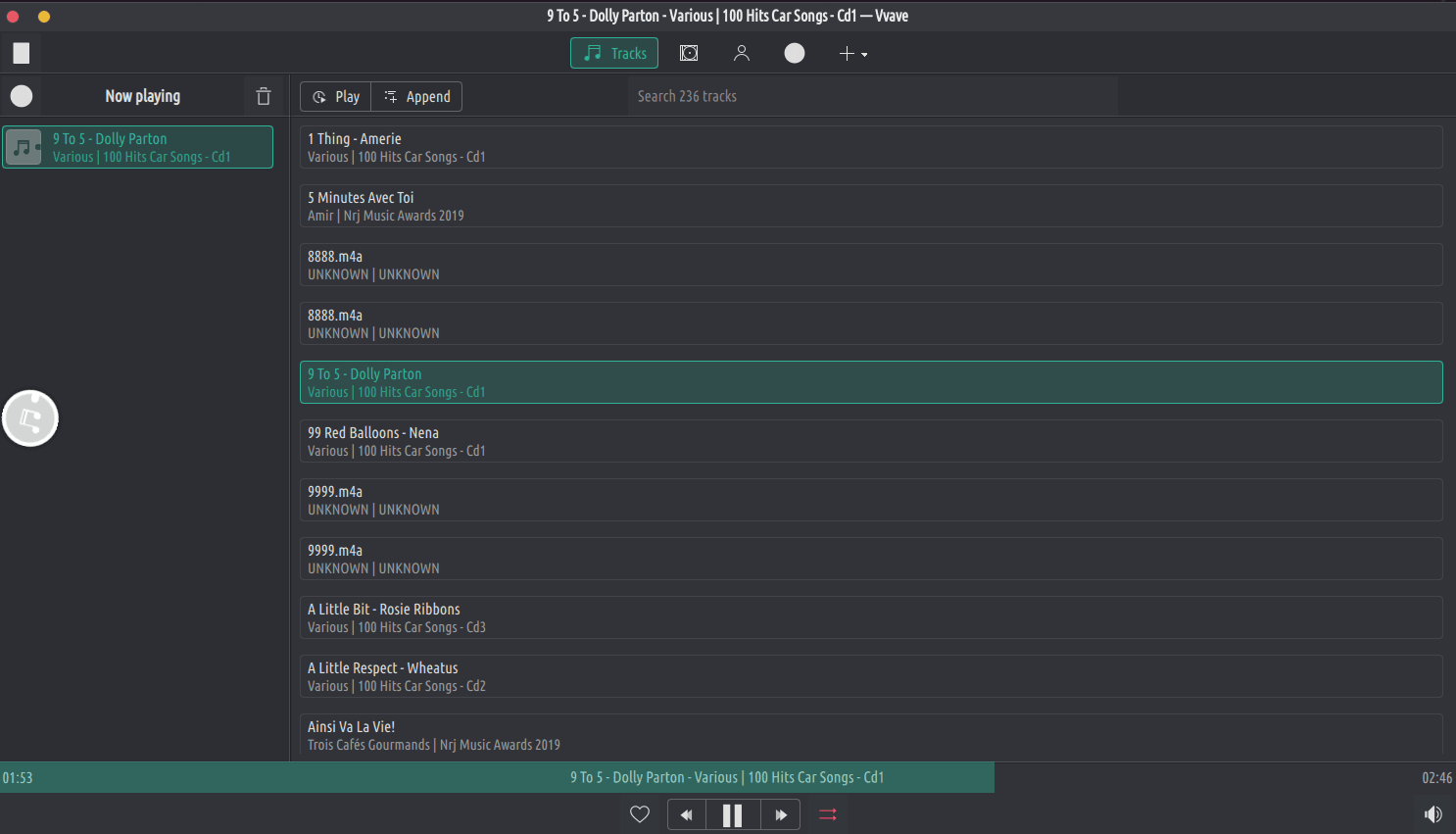Click the volume speaker icon
This screenshot has height=834, width=1456.
click(x=1432, y=814)
